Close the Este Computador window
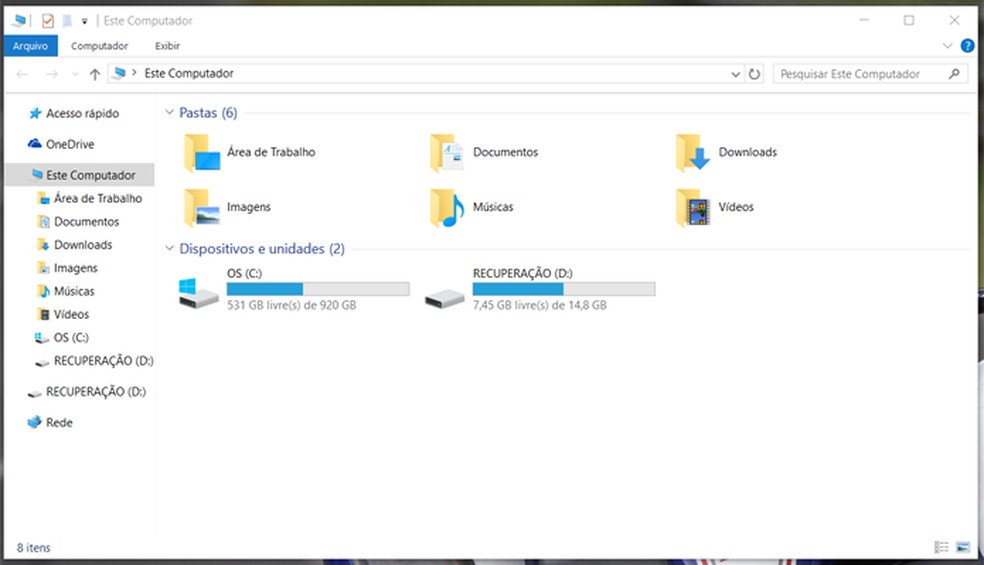Image resolution: width=984 pixels, height=565 pixels. pos(954,20)
